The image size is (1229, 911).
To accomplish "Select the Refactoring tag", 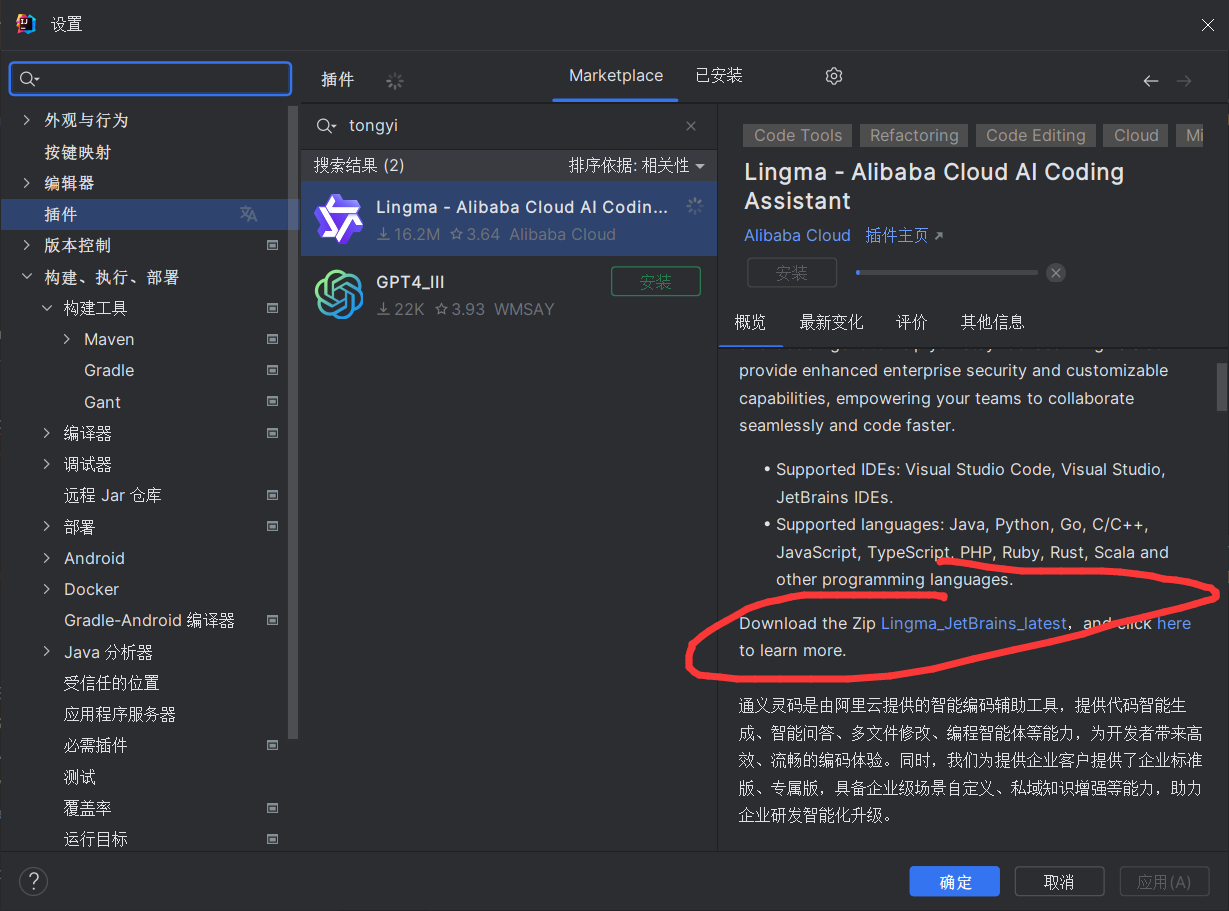I will coord(914,135).
